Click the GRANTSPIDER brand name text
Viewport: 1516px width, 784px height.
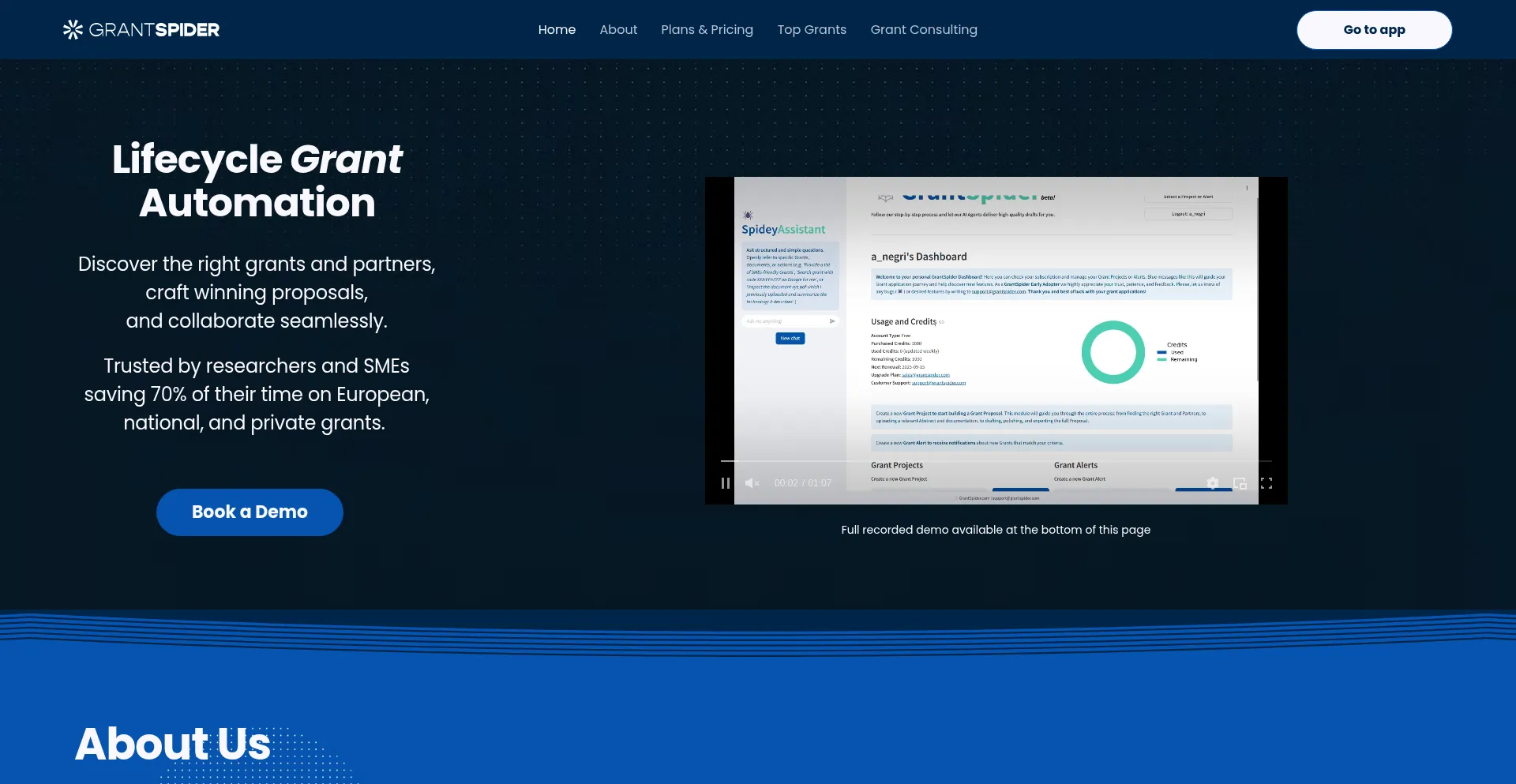coord(154,30)
